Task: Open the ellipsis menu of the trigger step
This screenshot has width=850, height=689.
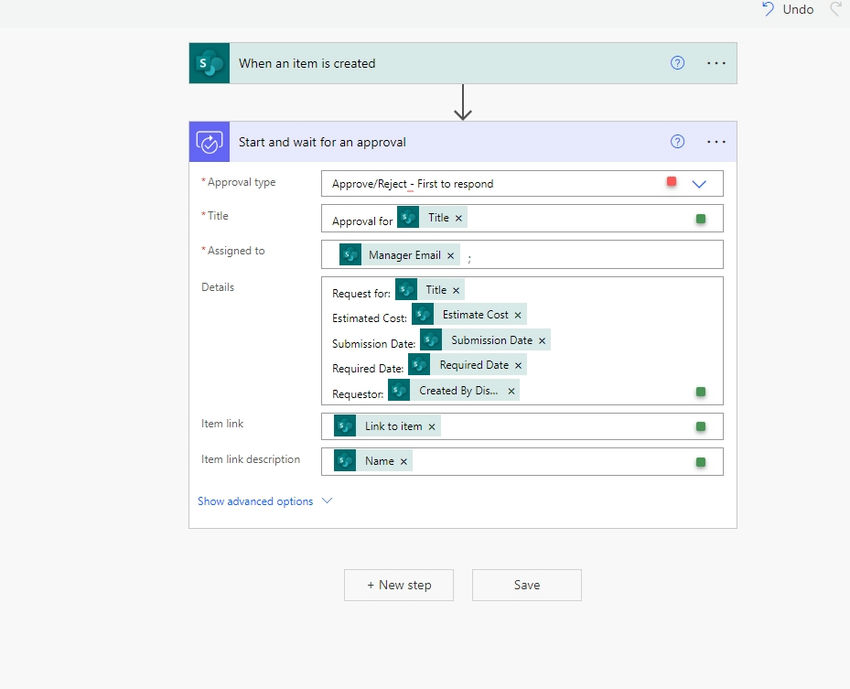Action: point(716,63)
